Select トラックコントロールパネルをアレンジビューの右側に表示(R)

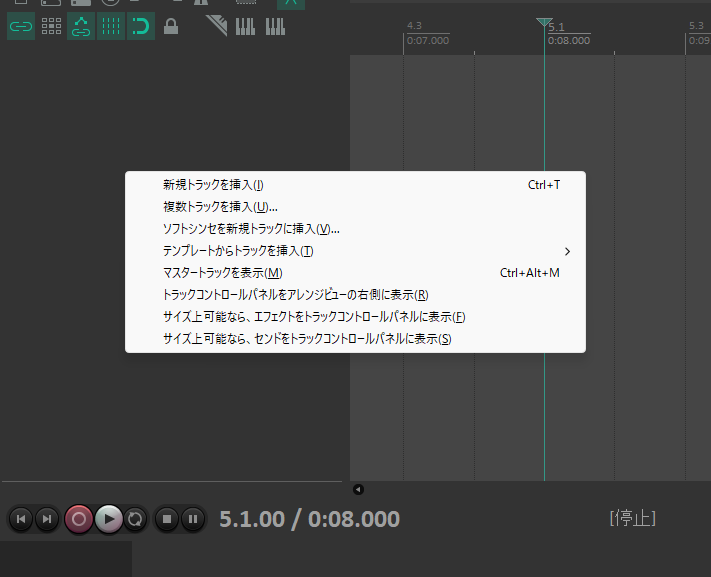click(355, 295)
